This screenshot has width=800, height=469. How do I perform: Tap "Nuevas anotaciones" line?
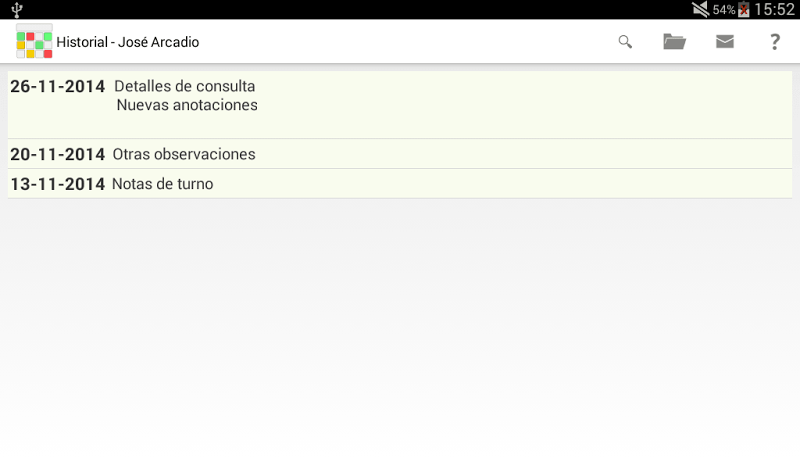[x=187, y=105]
